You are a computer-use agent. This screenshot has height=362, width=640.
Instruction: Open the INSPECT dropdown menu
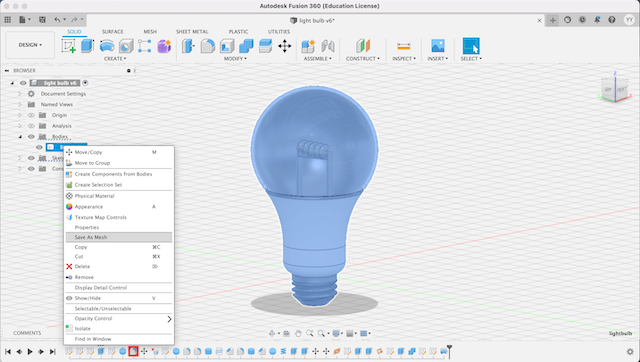pyautogui.click(x=404, y=58)
